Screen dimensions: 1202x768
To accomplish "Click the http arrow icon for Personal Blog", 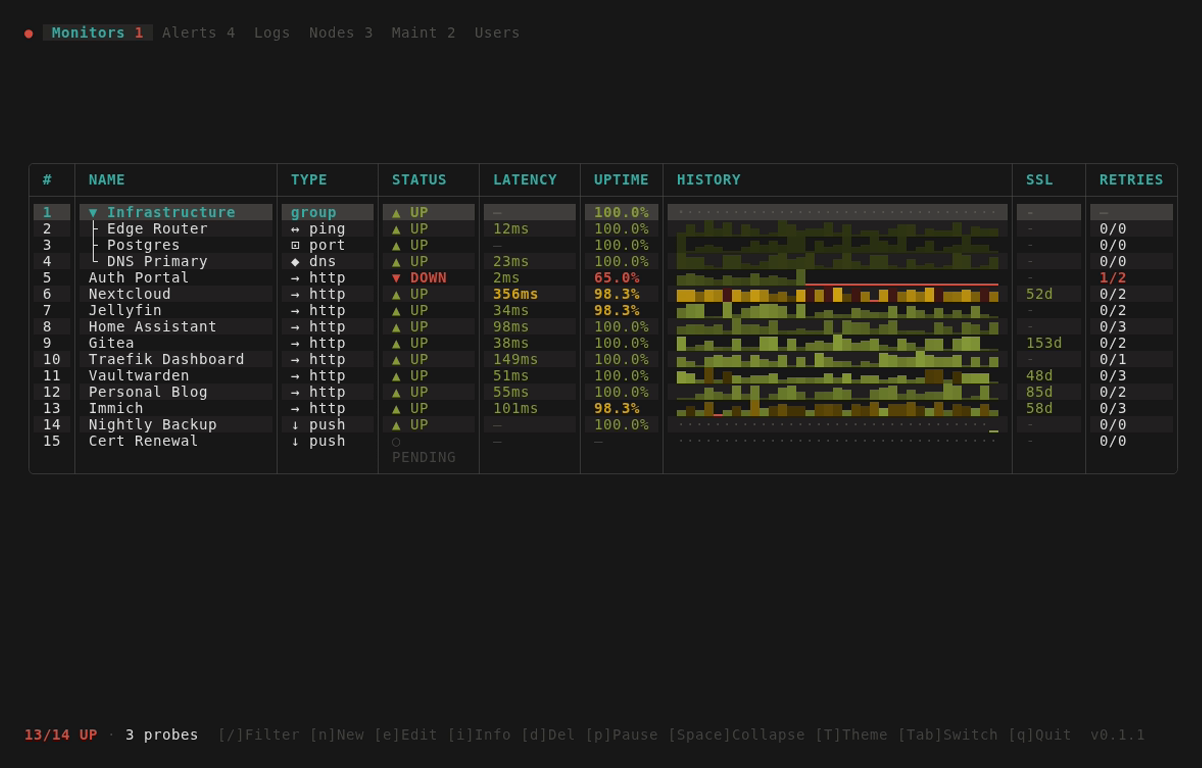I will 296,392.
